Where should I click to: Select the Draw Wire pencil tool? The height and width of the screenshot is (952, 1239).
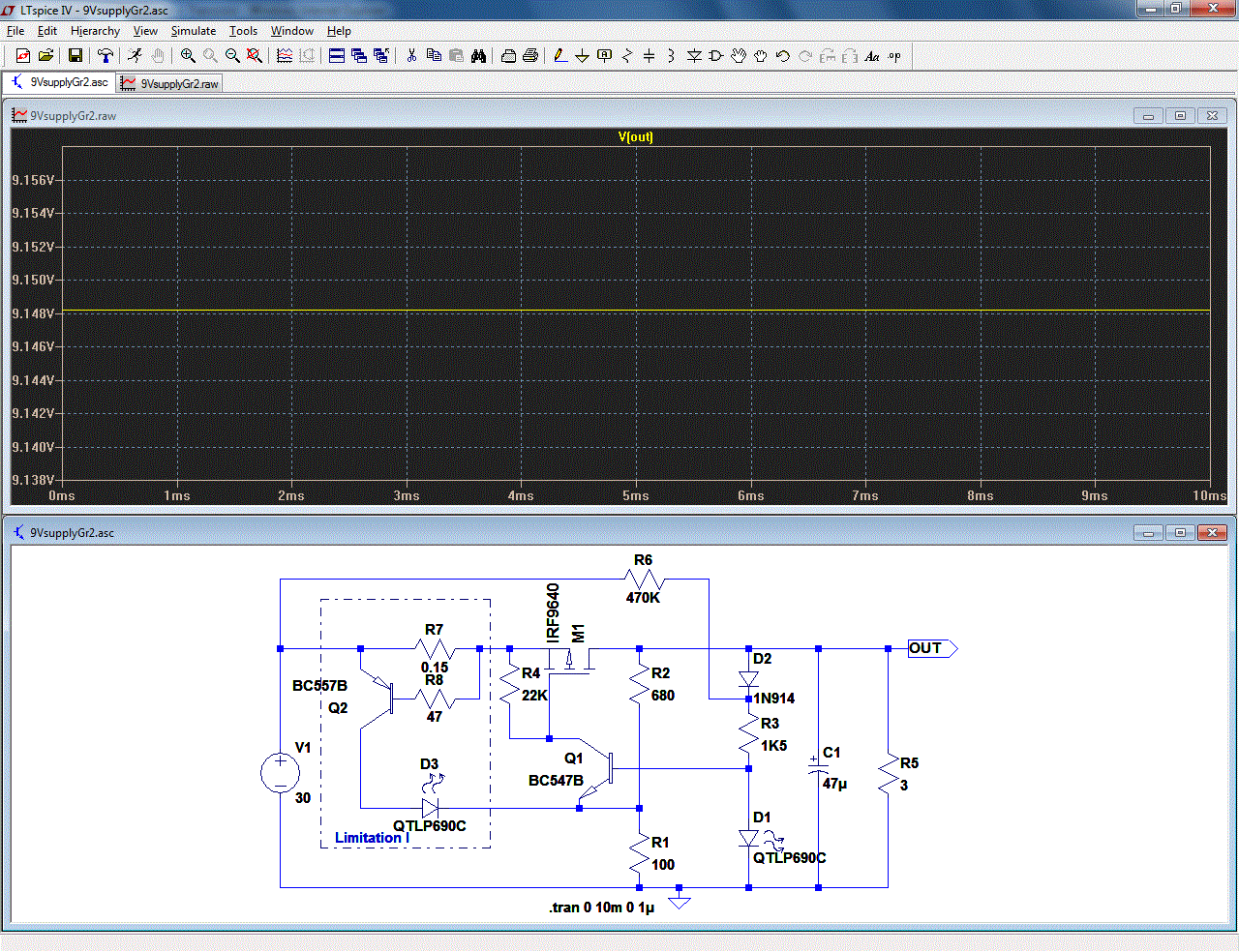coord(560,56)
